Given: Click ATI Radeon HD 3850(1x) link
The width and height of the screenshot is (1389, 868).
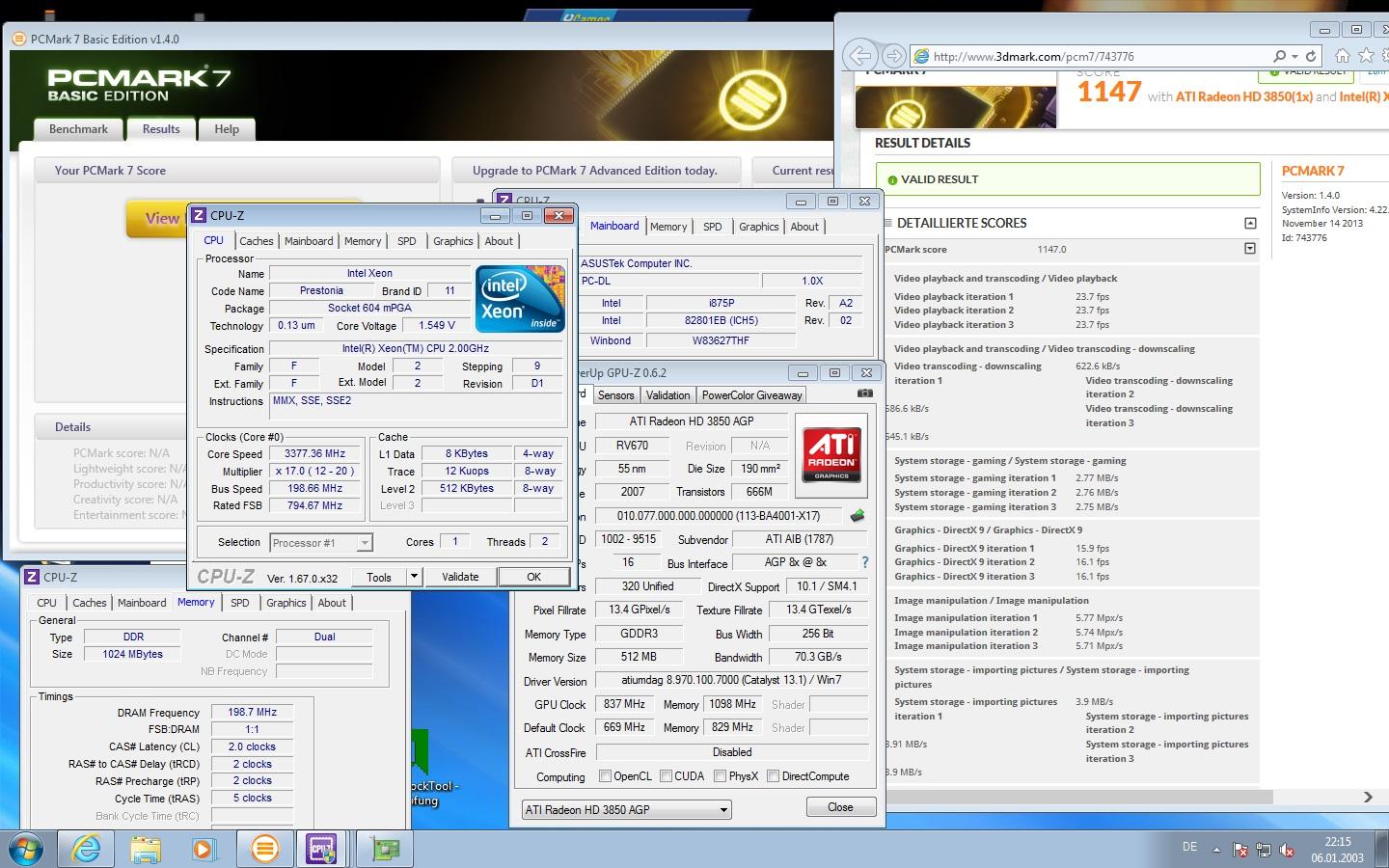Looking at the screenshot, I should click(x=1244, y=96).
